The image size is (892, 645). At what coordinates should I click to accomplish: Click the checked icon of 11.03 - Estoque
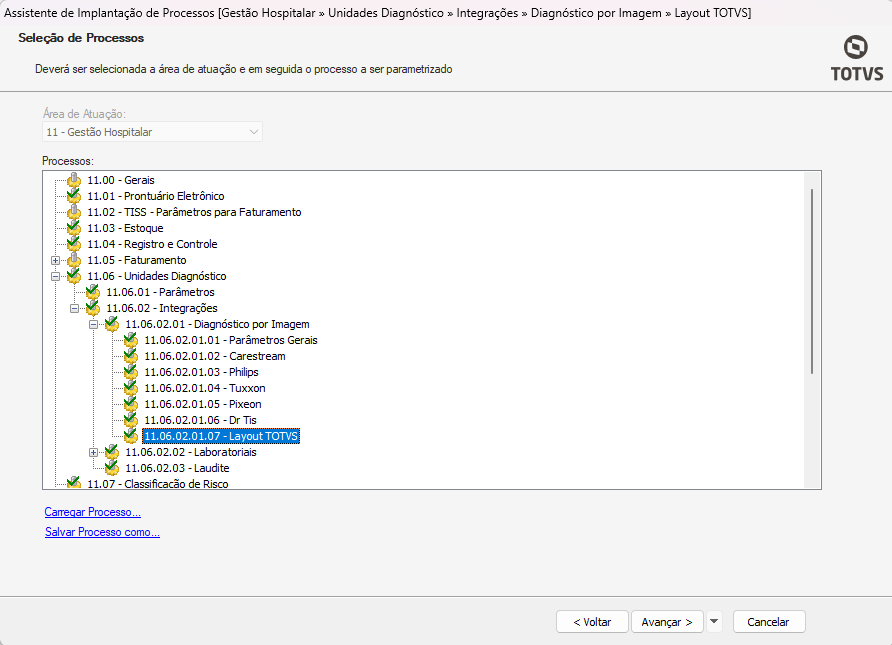74,228
